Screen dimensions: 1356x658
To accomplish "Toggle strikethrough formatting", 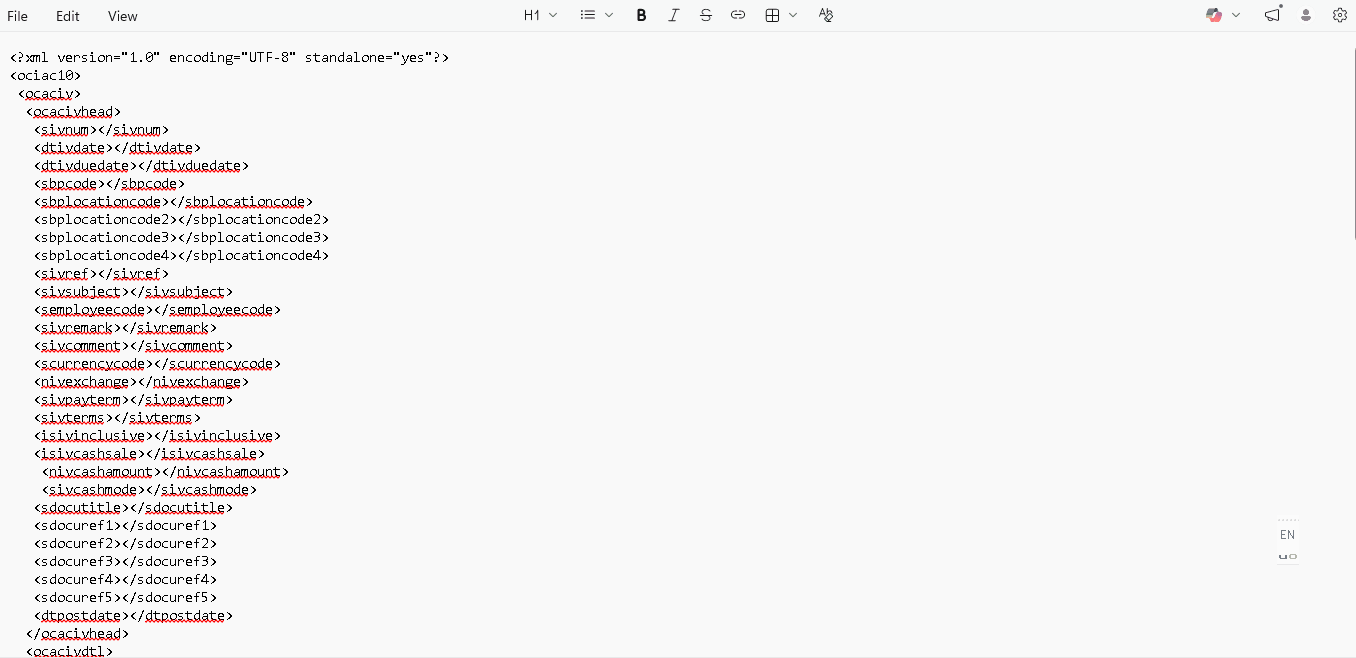I will [706, 15].
